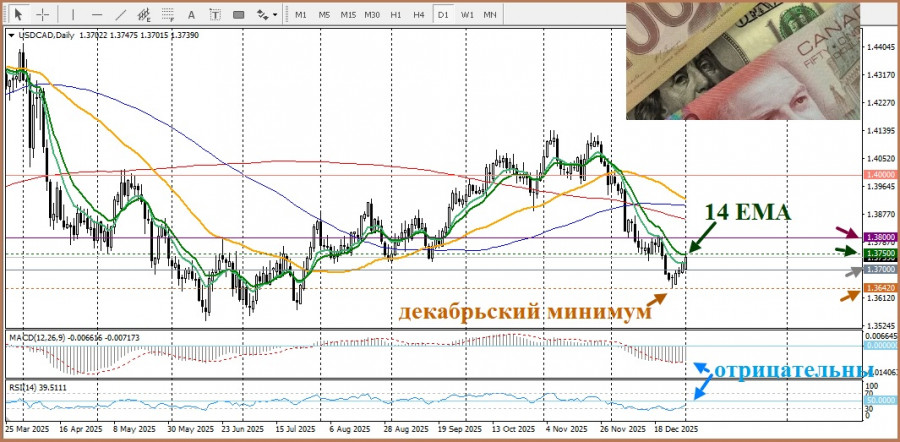Set the H1 hourly timeframe
900x442 pixels.
coord(395,15)
